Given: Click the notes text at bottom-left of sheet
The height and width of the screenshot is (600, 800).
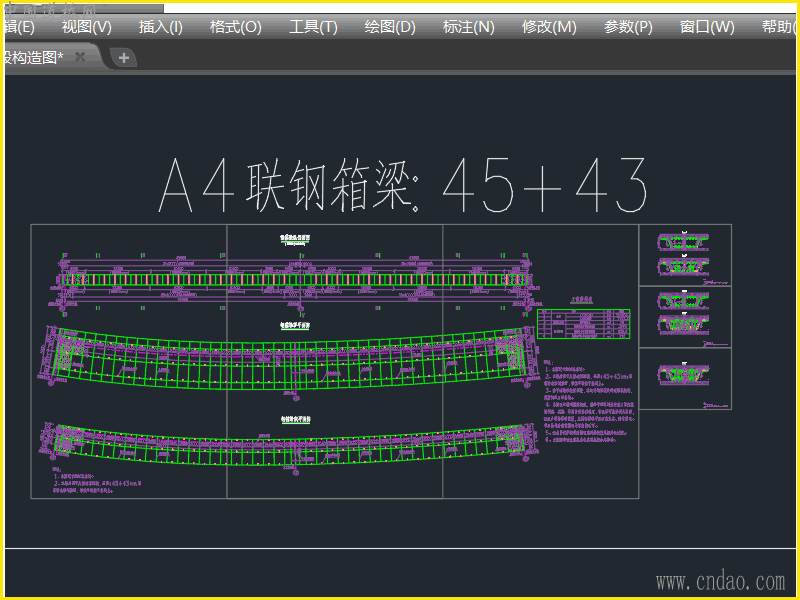Looking at the screenshot, I should [x=97, y=480].
